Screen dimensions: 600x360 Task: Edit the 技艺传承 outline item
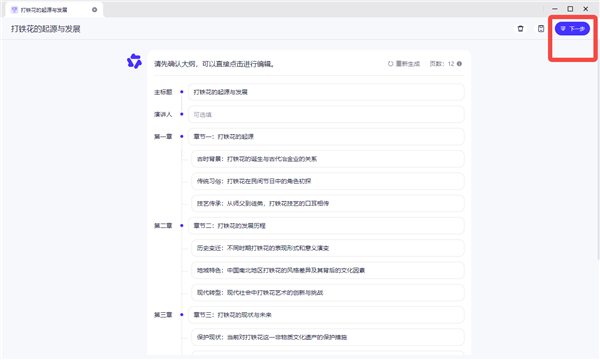[328, 204]
